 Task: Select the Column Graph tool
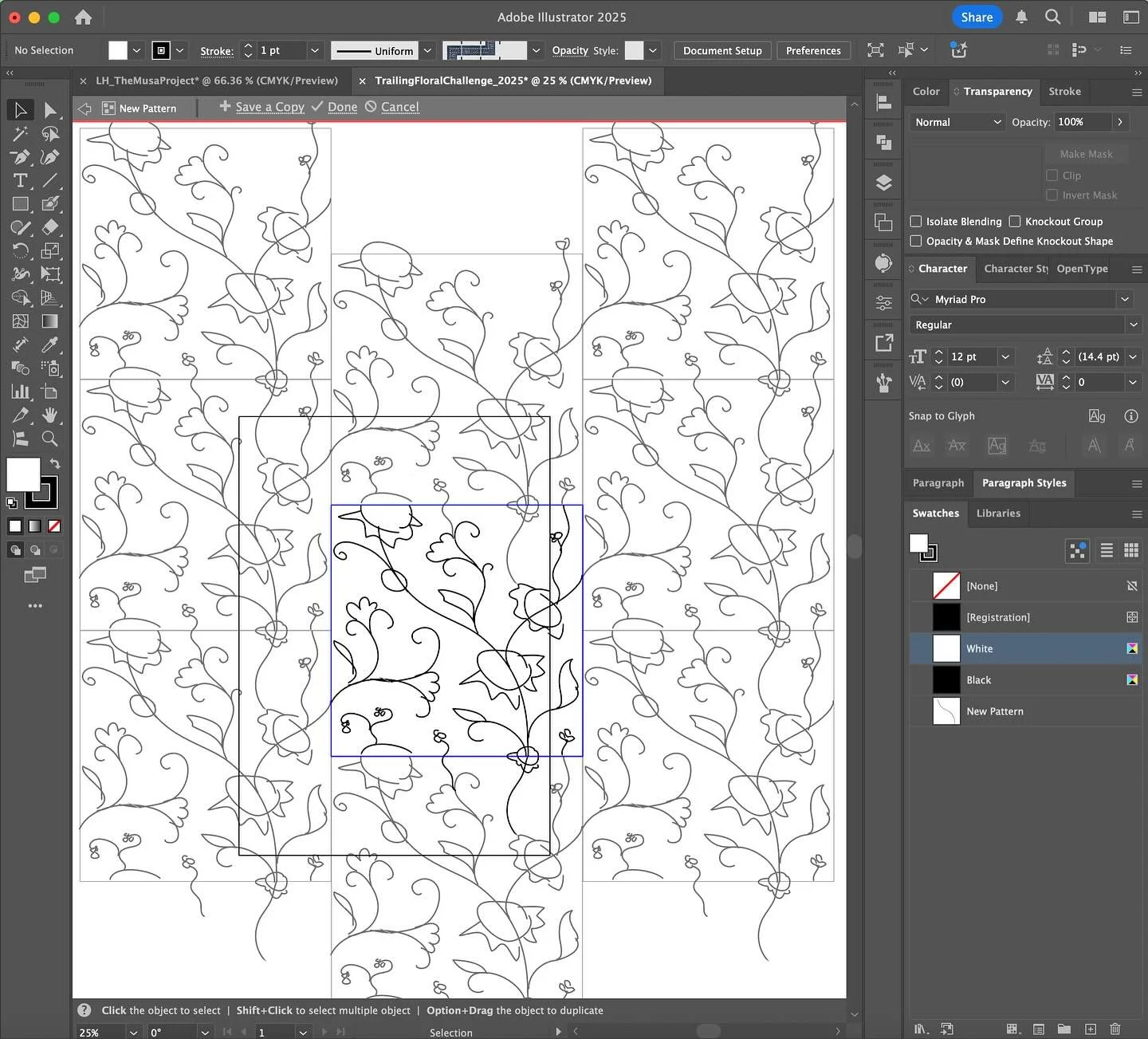tap(21, 392)
